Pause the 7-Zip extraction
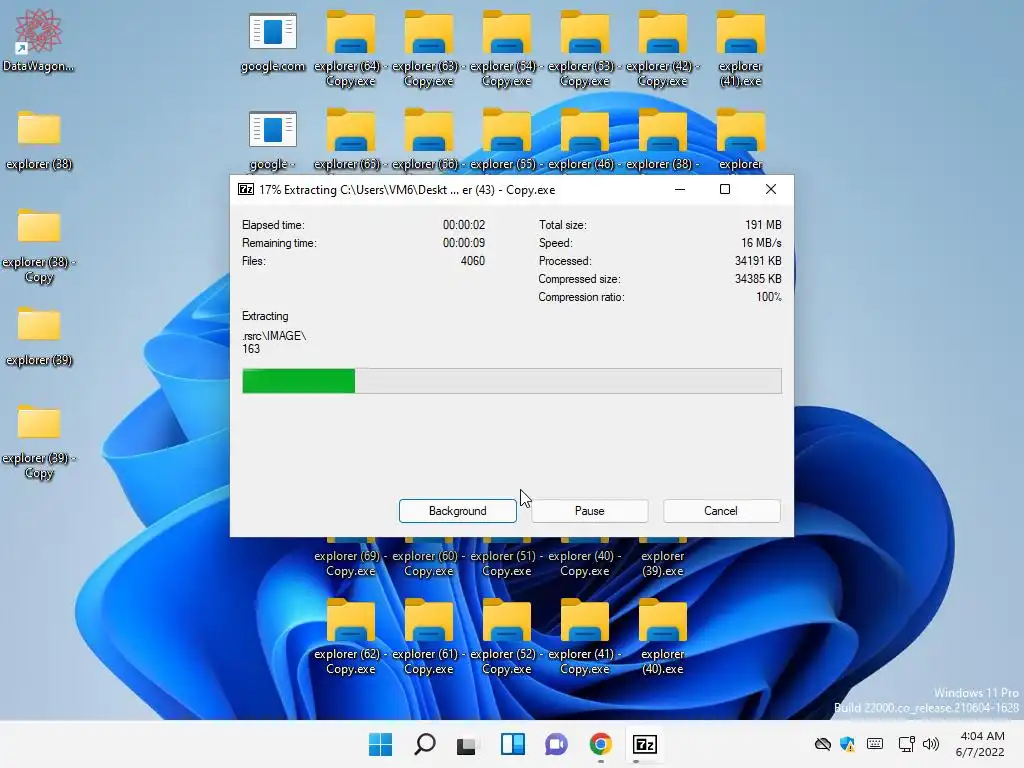Image resolution: width=1024 pixels, height=768 pixels. [590, 511]
